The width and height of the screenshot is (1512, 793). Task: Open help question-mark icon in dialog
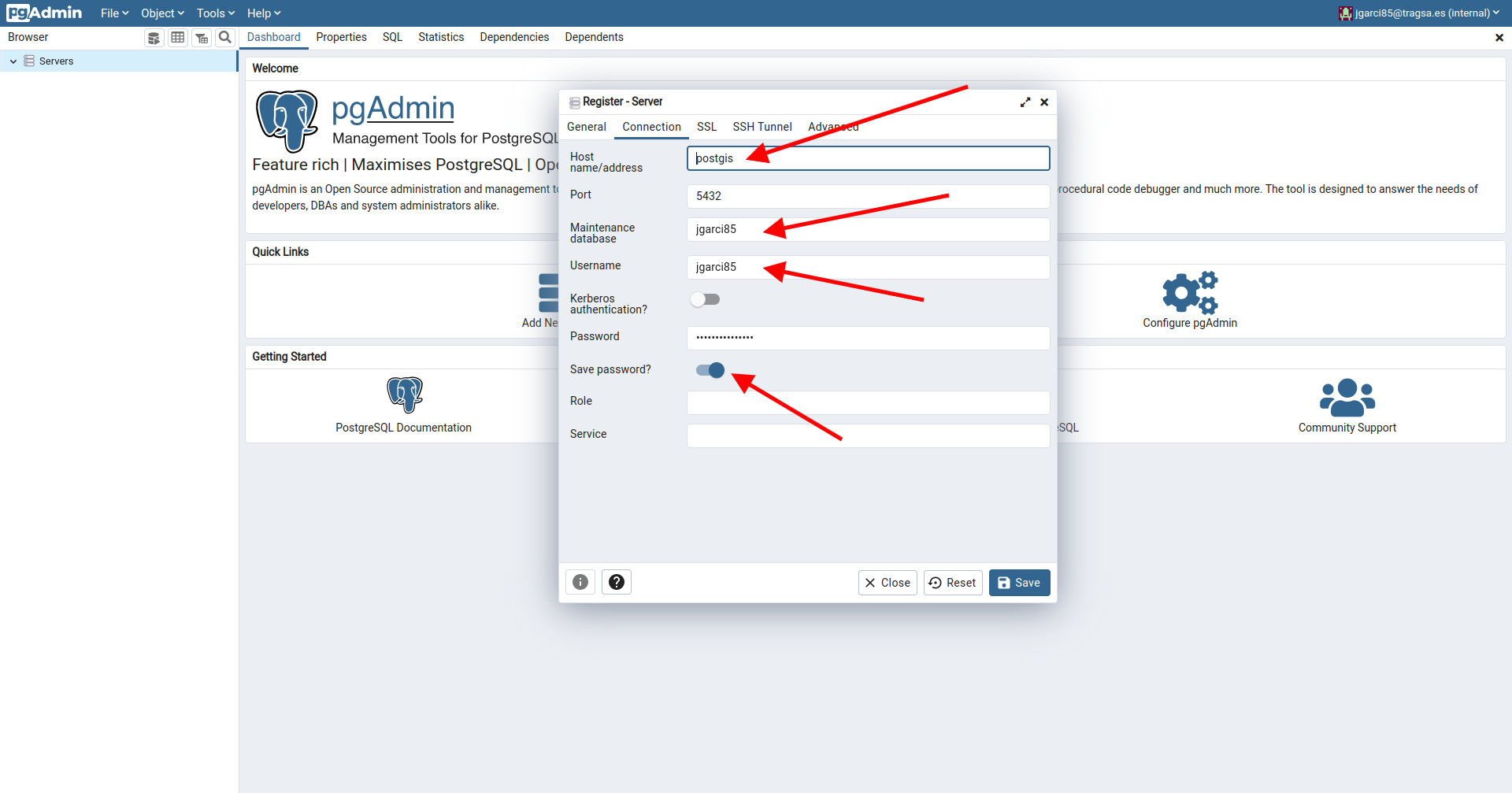click(x=617, y=582)
